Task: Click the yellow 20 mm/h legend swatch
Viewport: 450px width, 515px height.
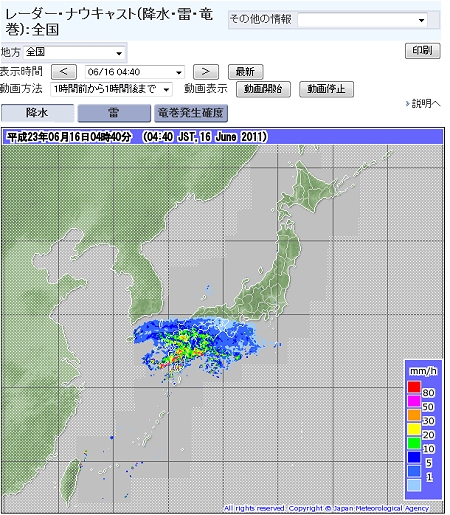Action: [414, 429]
